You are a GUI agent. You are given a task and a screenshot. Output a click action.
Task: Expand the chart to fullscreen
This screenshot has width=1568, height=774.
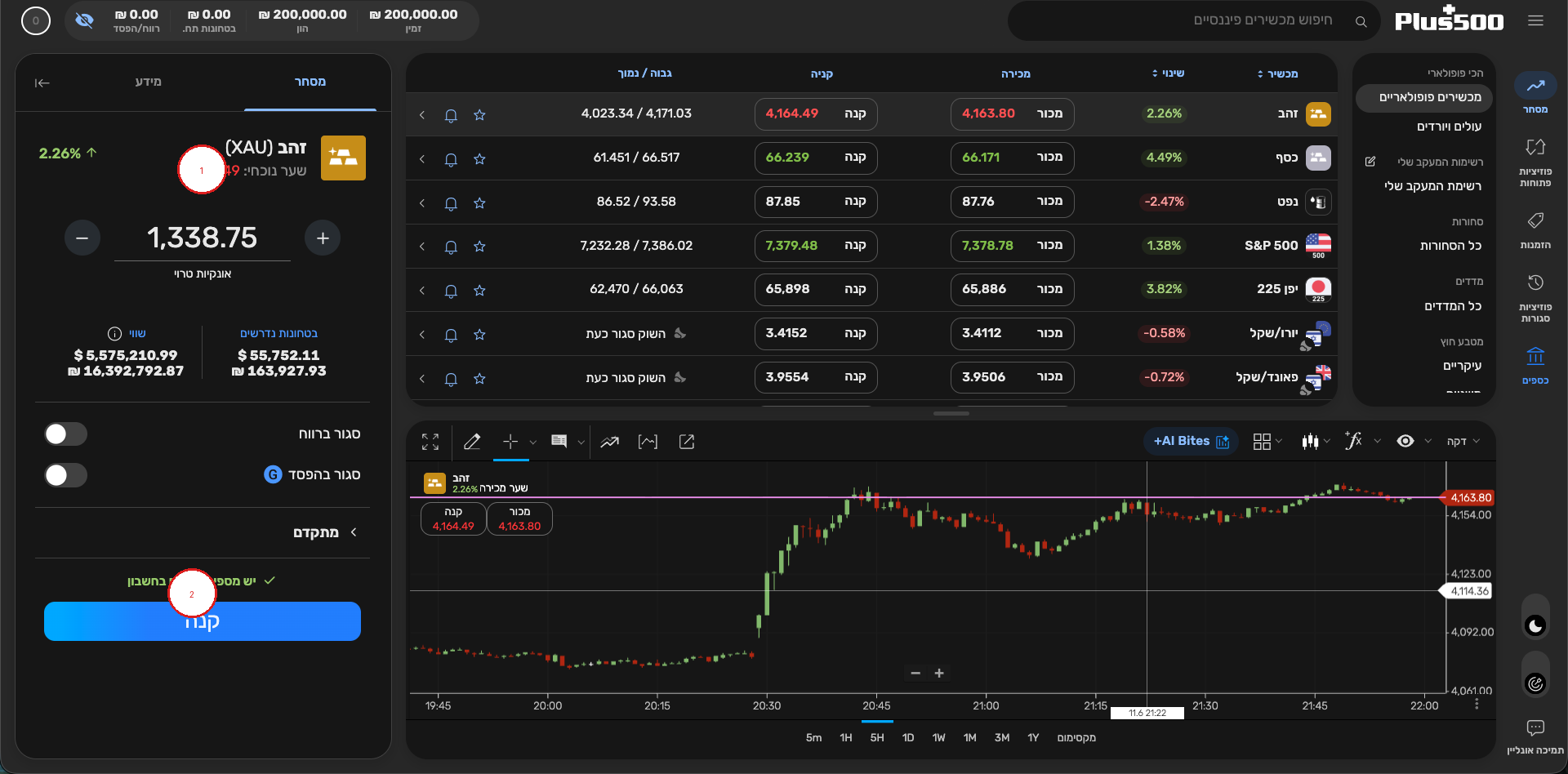pos(430,442)
